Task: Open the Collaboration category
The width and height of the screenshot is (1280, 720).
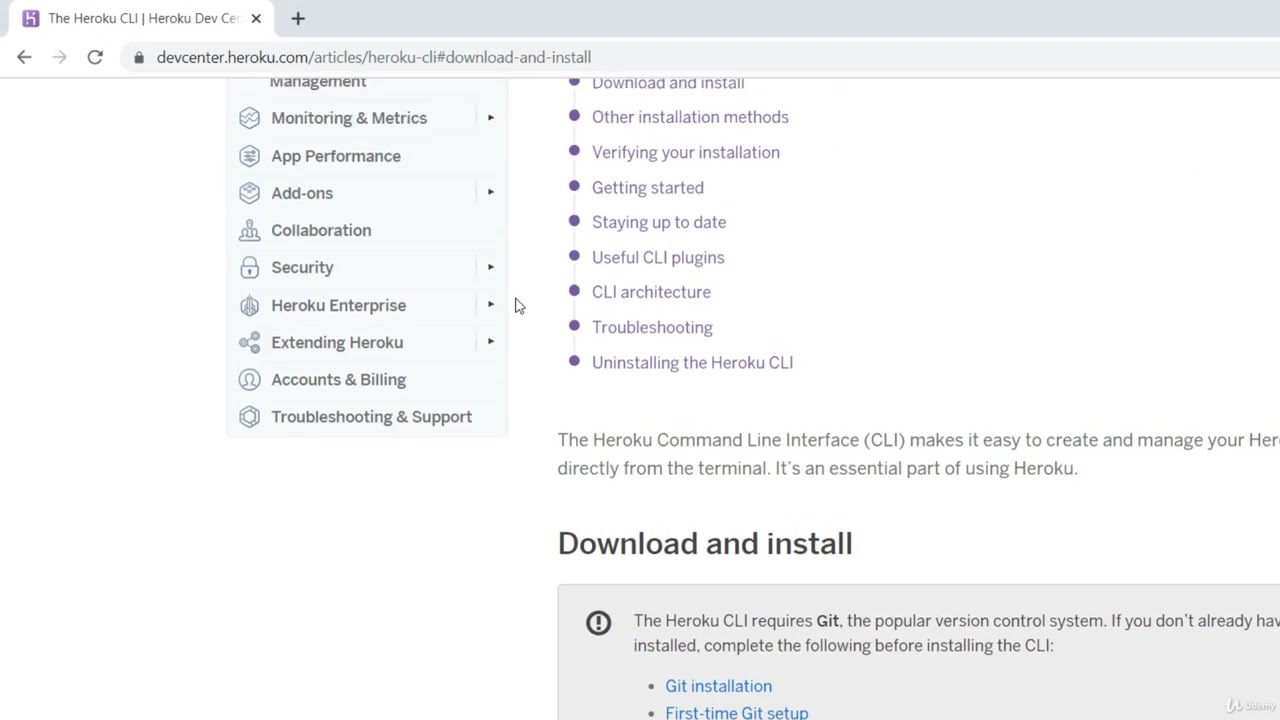Action: [x=321, y=230]
